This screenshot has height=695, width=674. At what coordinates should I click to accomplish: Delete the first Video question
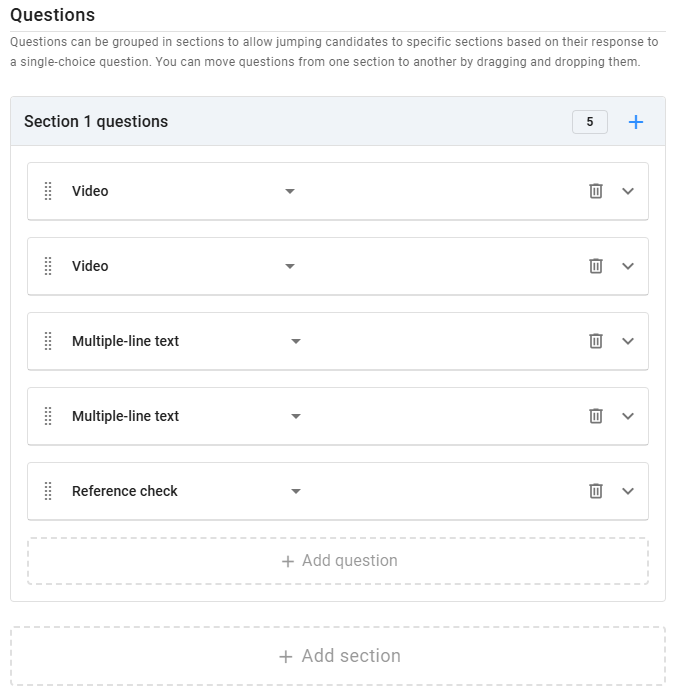pos(596,191)
